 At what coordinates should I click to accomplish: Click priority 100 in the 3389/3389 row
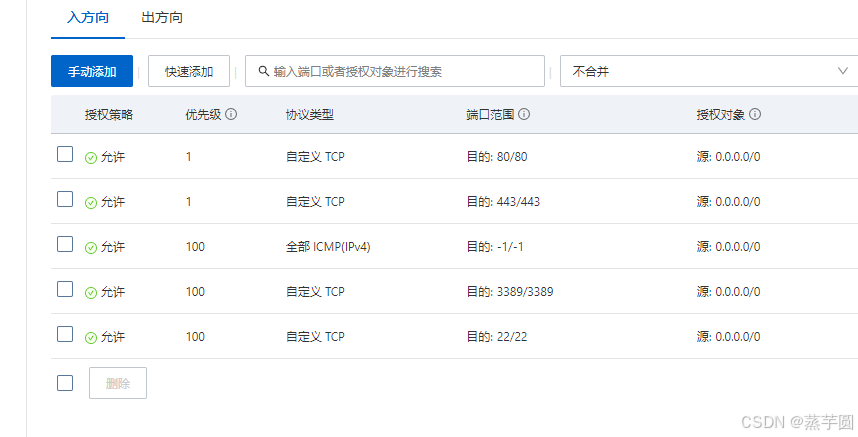(x=195, y=292)
